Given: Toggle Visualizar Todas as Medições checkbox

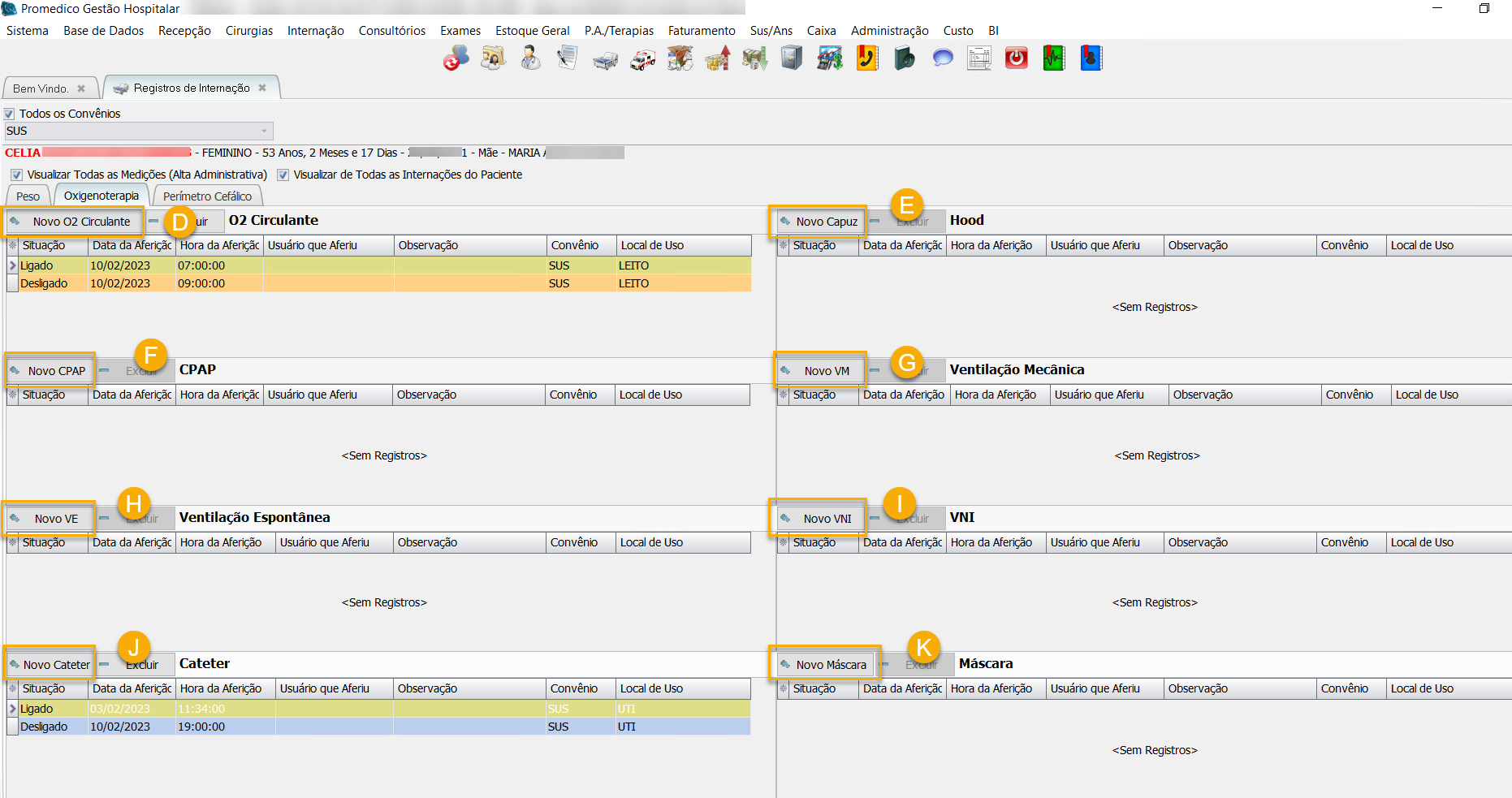Looking at the screenshot, I should click(17, 175).
